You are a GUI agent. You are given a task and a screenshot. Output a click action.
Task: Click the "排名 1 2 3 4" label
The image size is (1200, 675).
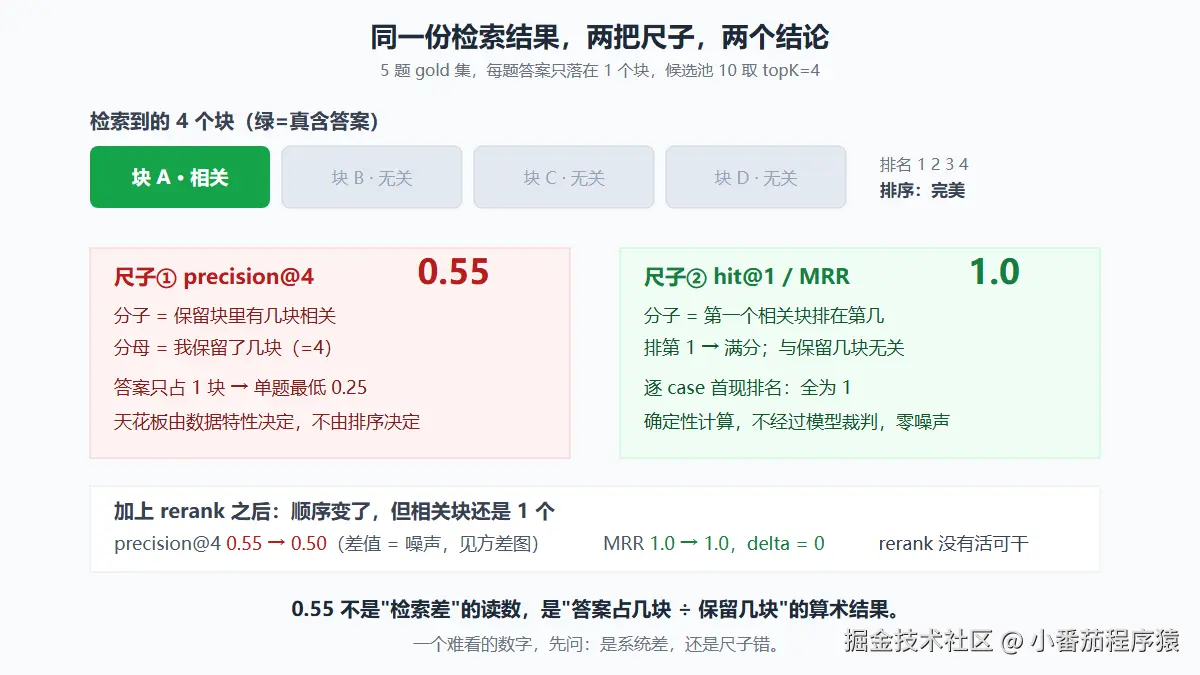(x=924, y=165)
